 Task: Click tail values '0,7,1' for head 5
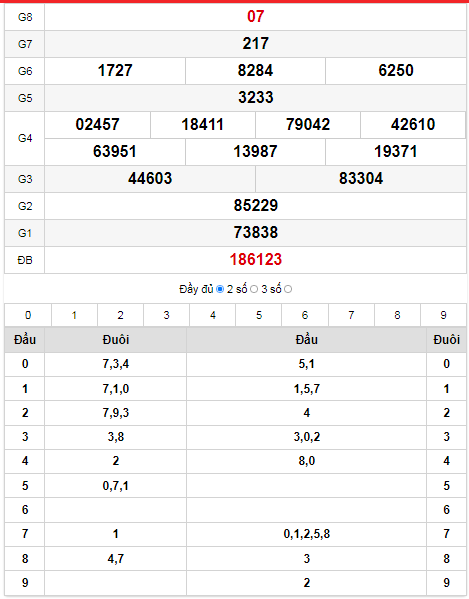116,486
